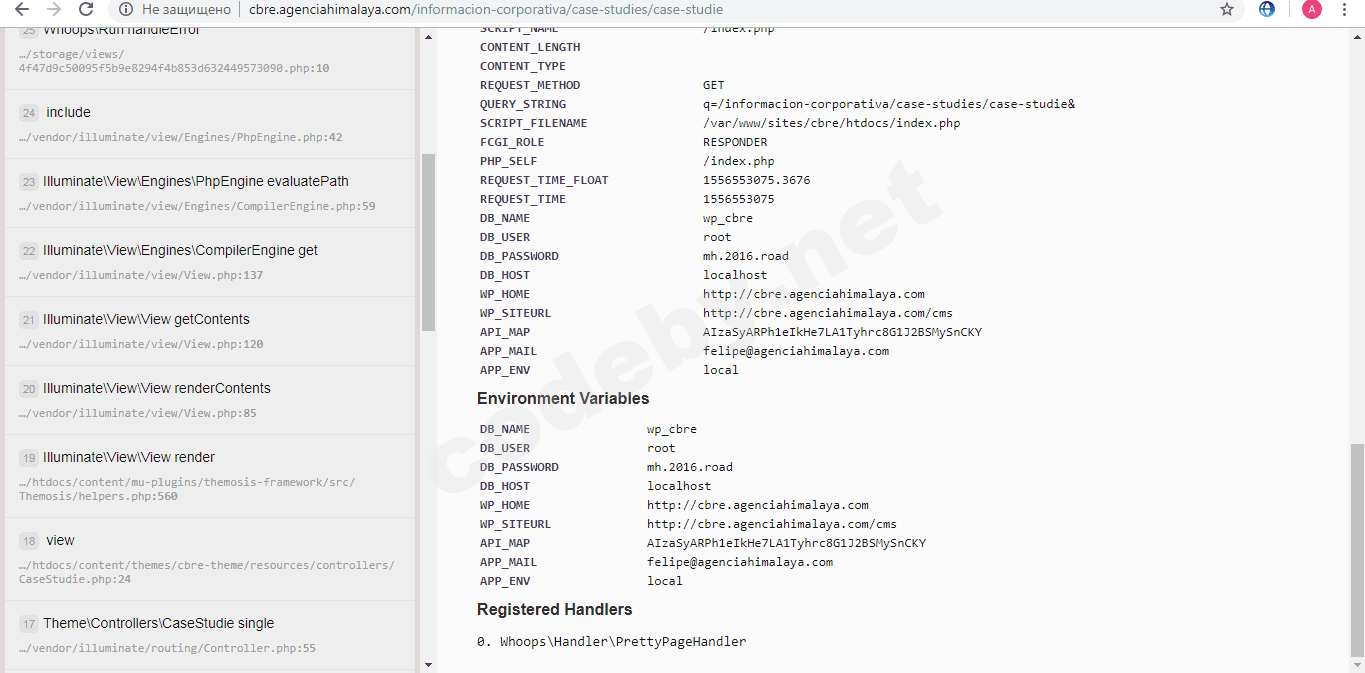Viewport: 1365px width, 673px height.
Task: Click the View.php:120 file path
Action: click(x=141, y=345)
